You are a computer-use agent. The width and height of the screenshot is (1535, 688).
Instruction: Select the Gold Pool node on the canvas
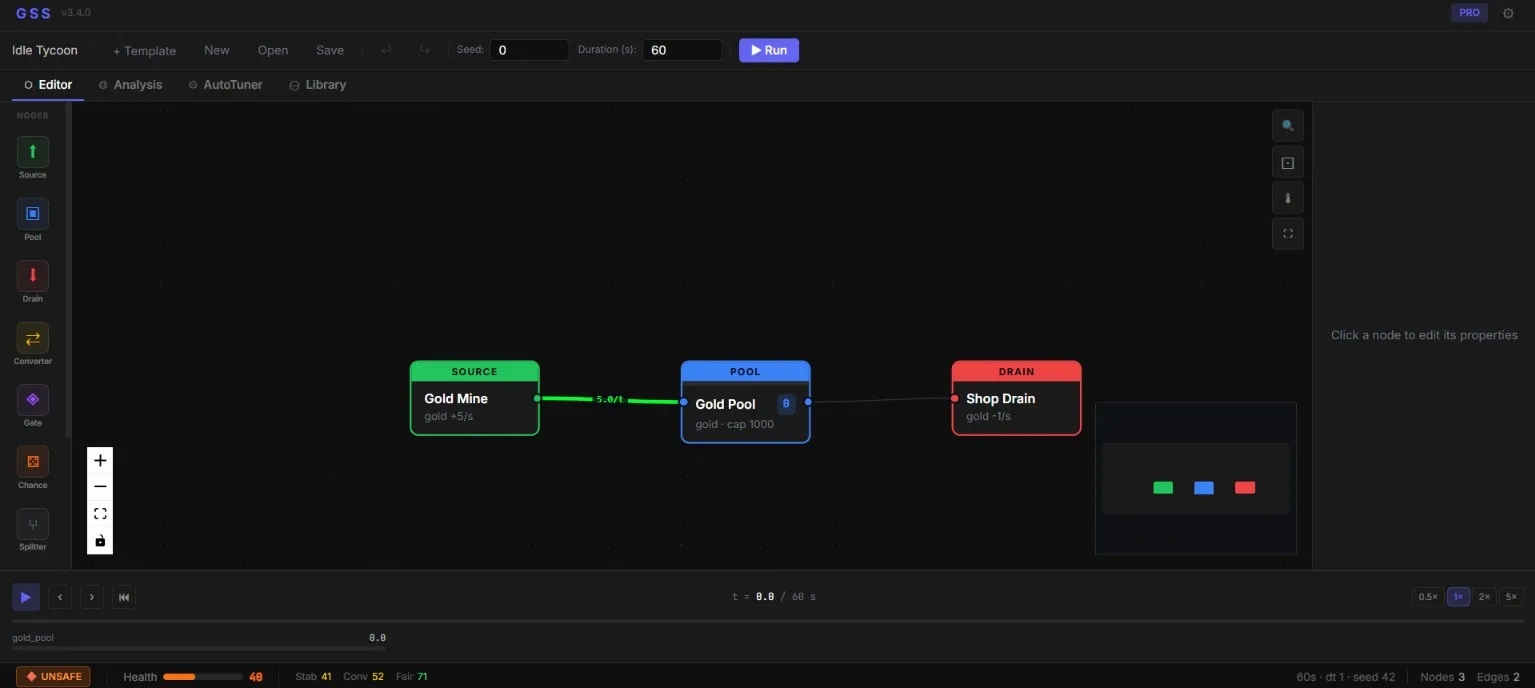tap(745, 402)
